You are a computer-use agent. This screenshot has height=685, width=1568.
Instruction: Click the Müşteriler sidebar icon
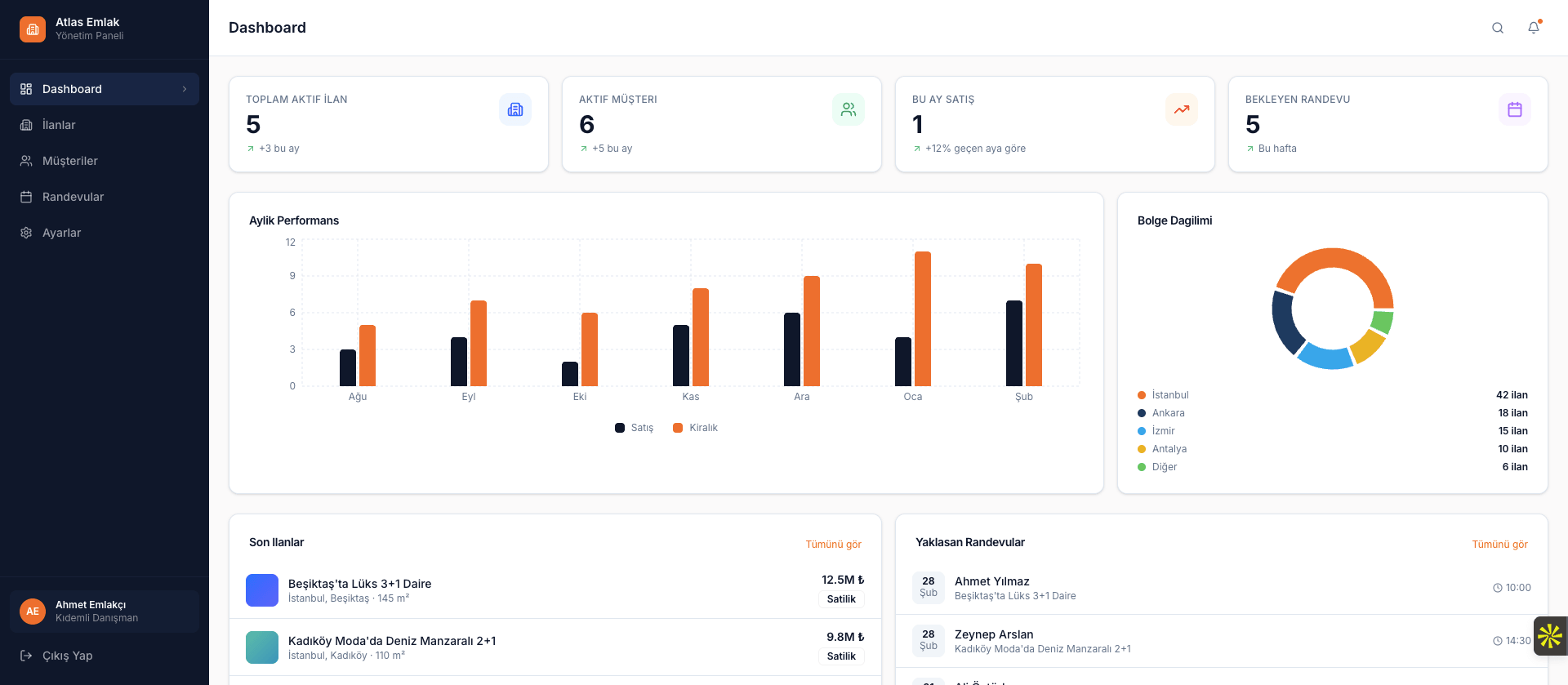tap(26, 161)
